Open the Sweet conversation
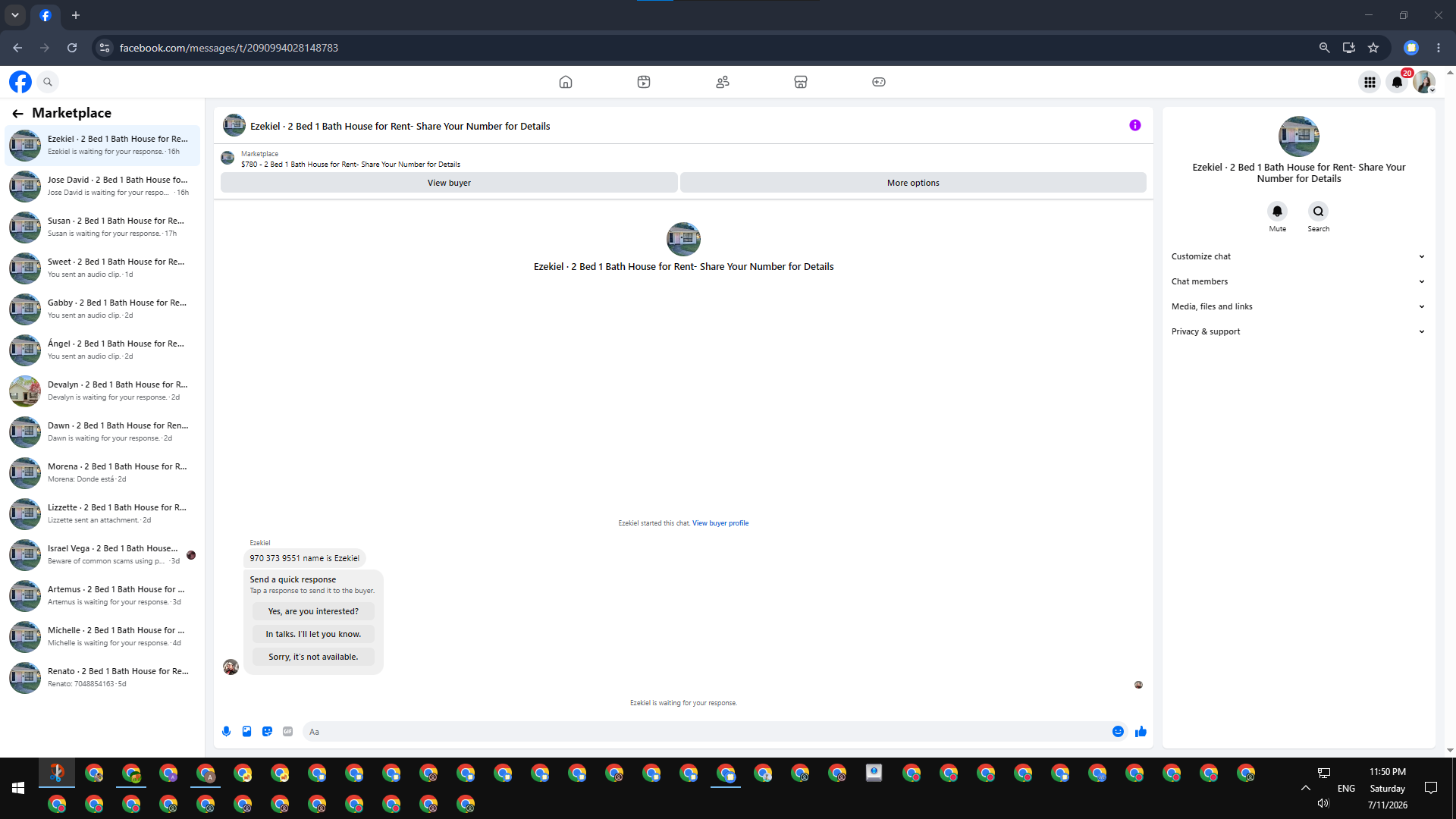The width and height of the screenshot is (1456, 819). point(102,268)
